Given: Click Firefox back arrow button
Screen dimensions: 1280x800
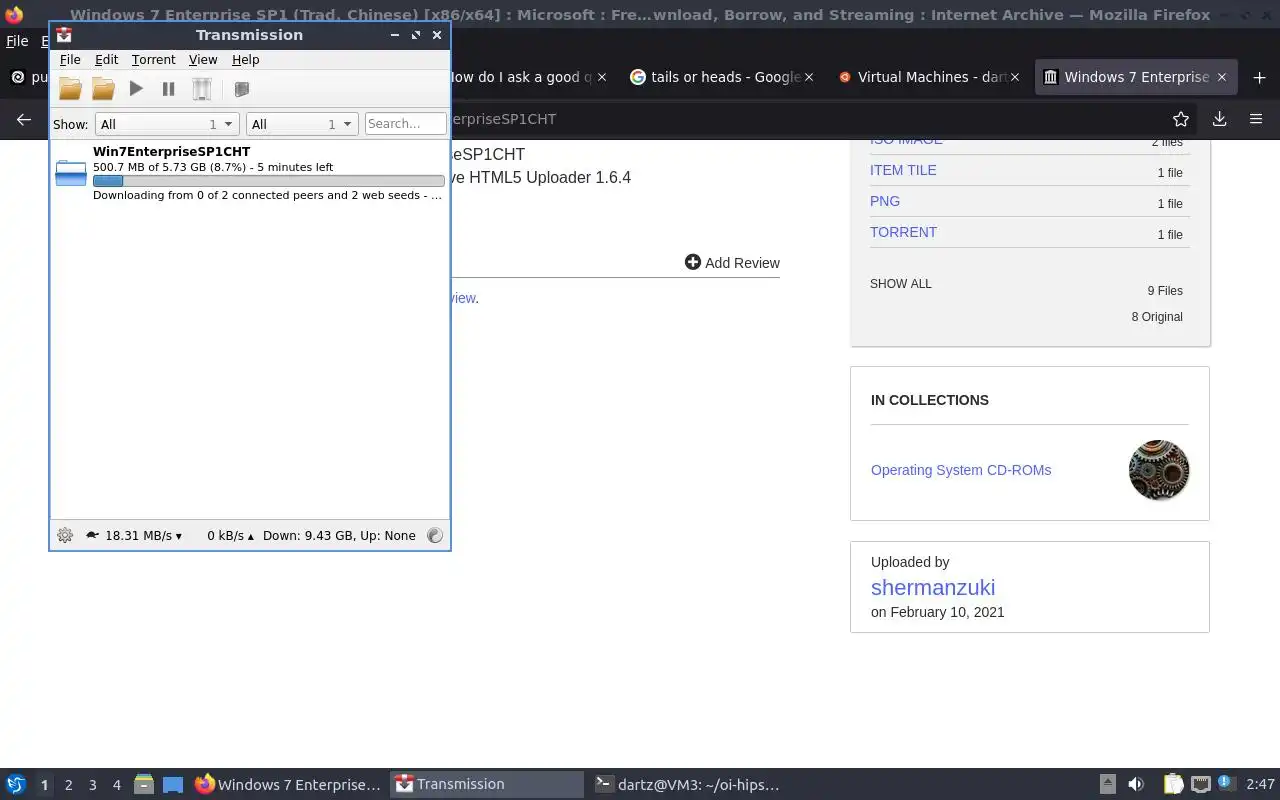Looking at the screenshot, I should (x=24, y=119).
